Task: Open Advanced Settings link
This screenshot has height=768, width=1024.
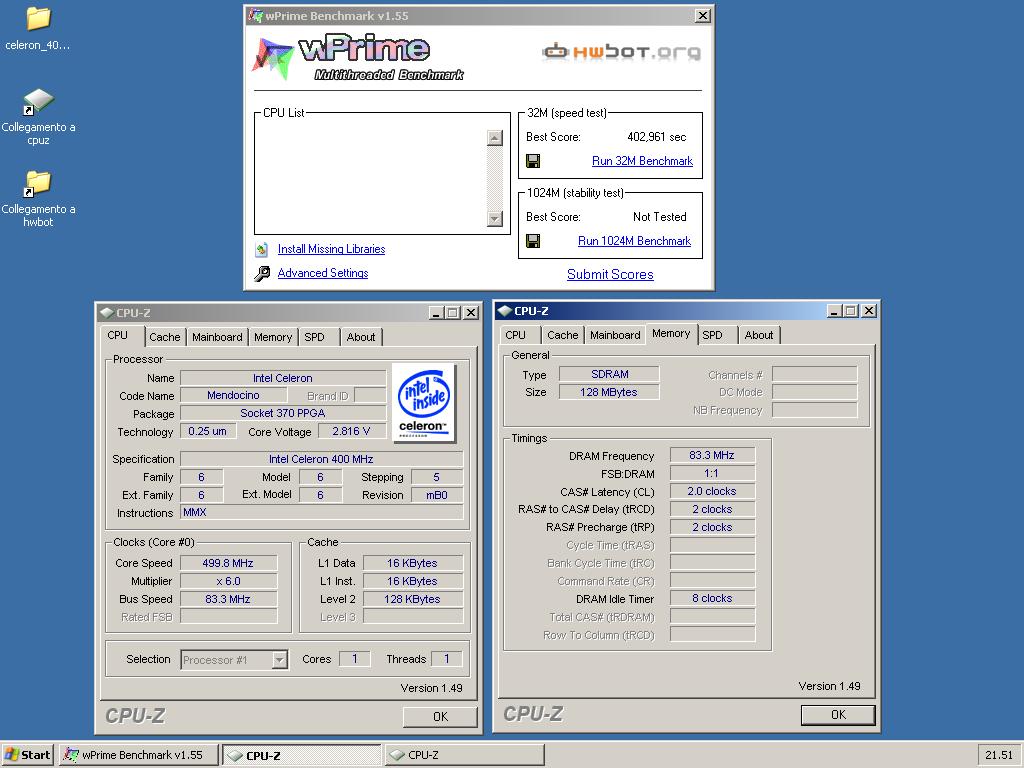Action: pyautogui.click(x=323, y=273)
